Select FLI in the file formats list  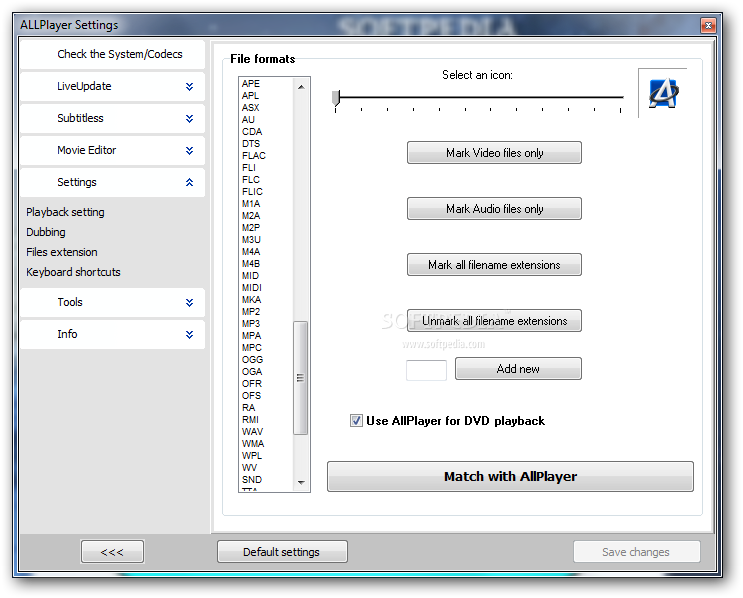coord(249,167)
